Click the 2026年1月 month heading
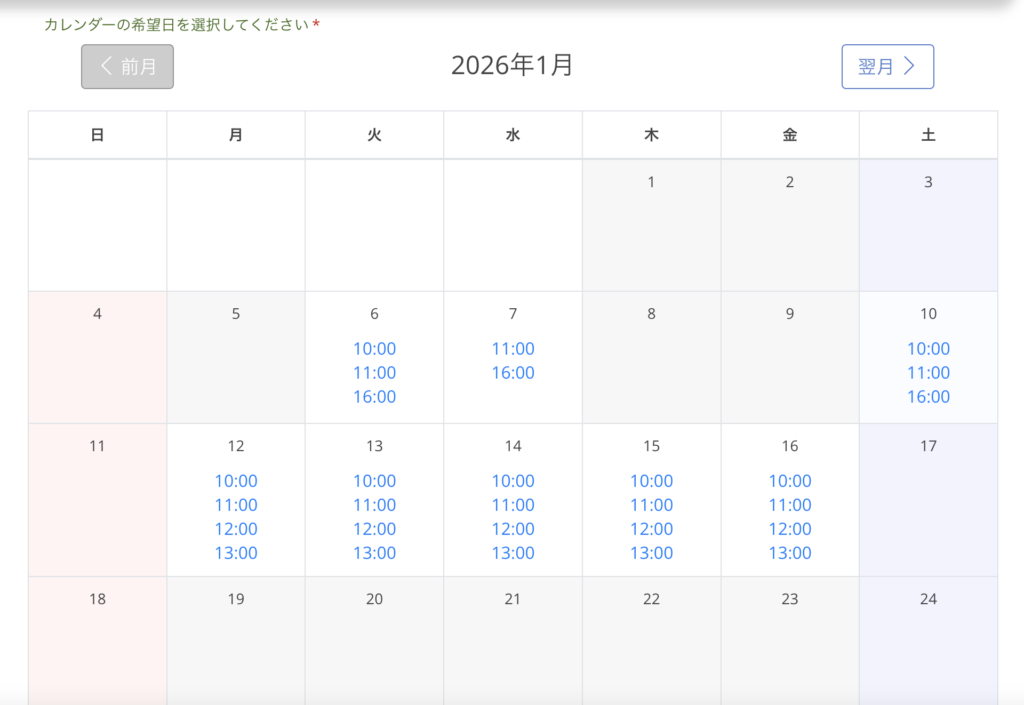This screenshot has width=1024, height=705. point(512,66)
